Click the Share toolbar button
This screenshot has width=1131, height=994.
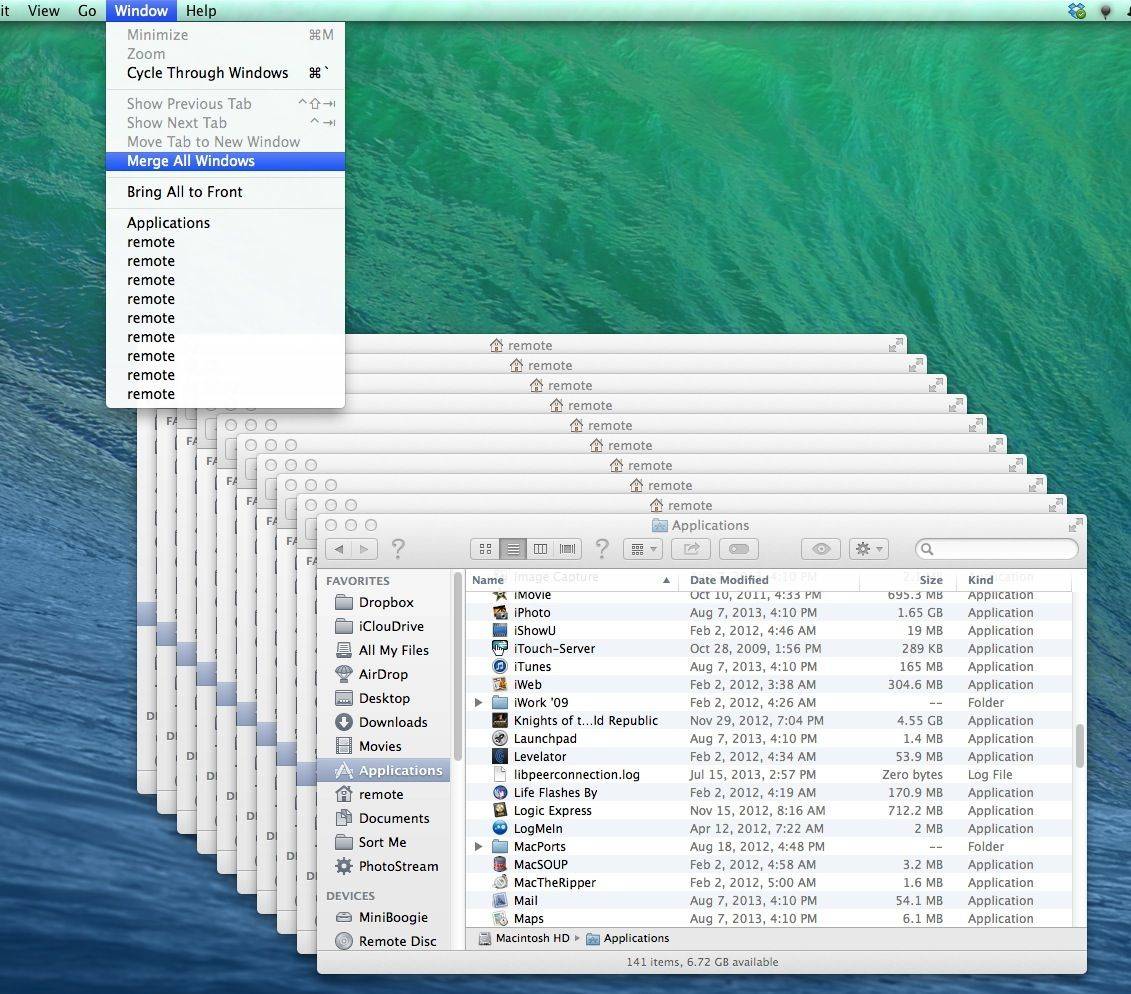coord(689,549)
